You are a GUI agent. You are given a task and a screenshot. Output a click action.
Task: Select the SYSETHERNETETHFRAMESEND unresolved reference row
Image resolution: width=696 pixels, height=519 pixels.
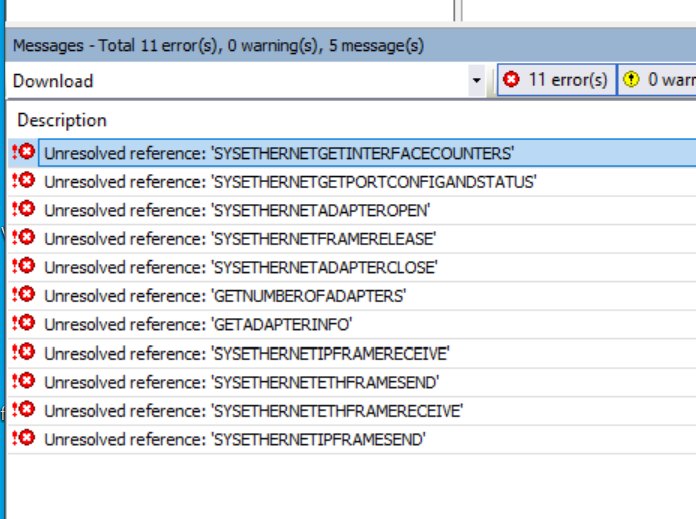(241, 382)
